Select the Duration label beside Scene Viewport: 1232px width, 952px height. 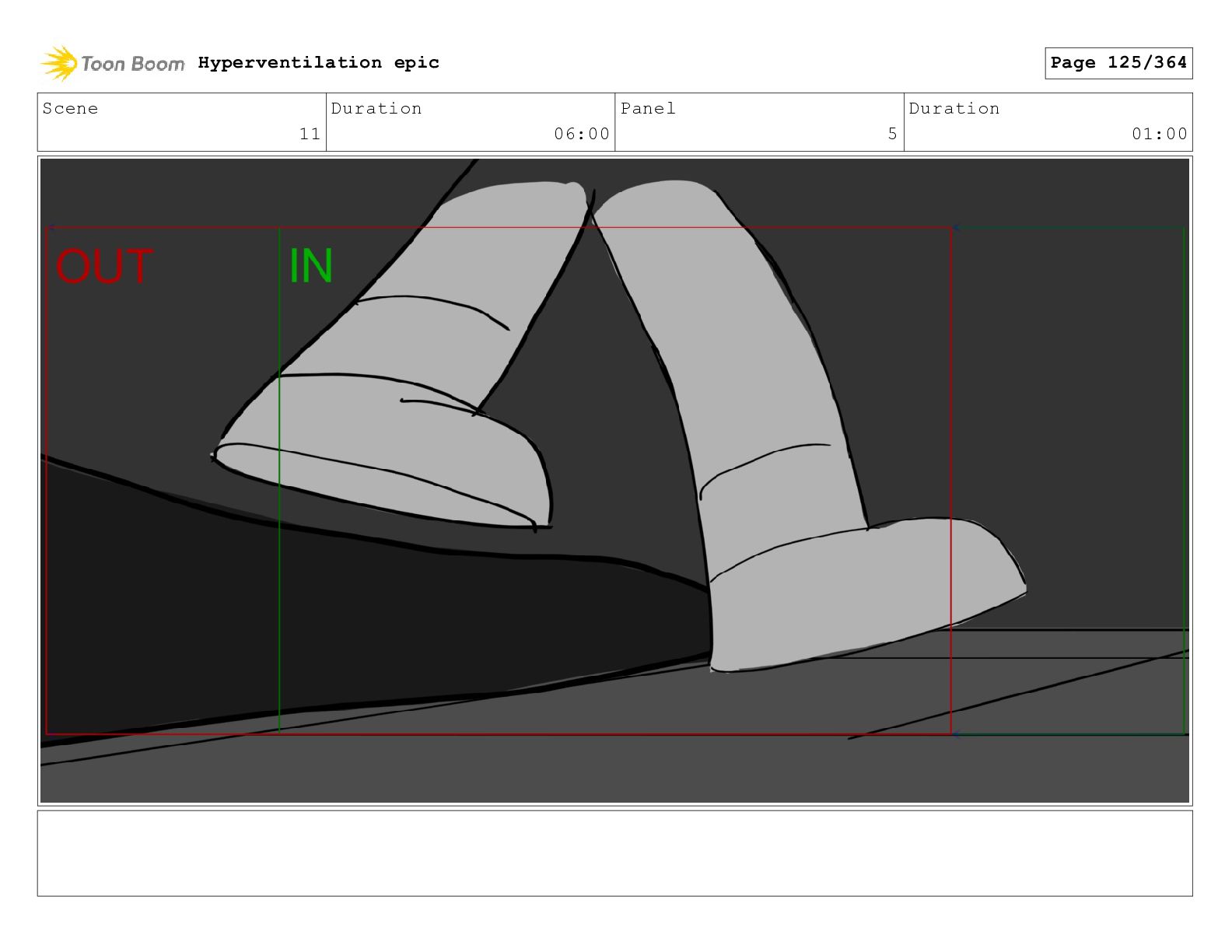pos(376,109)
